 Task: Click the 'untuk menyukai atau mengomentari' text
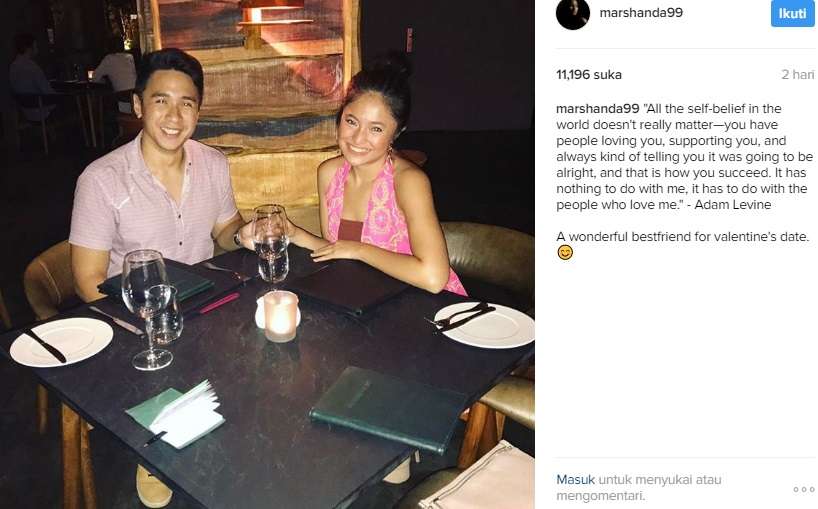click(x=639, y=488)
